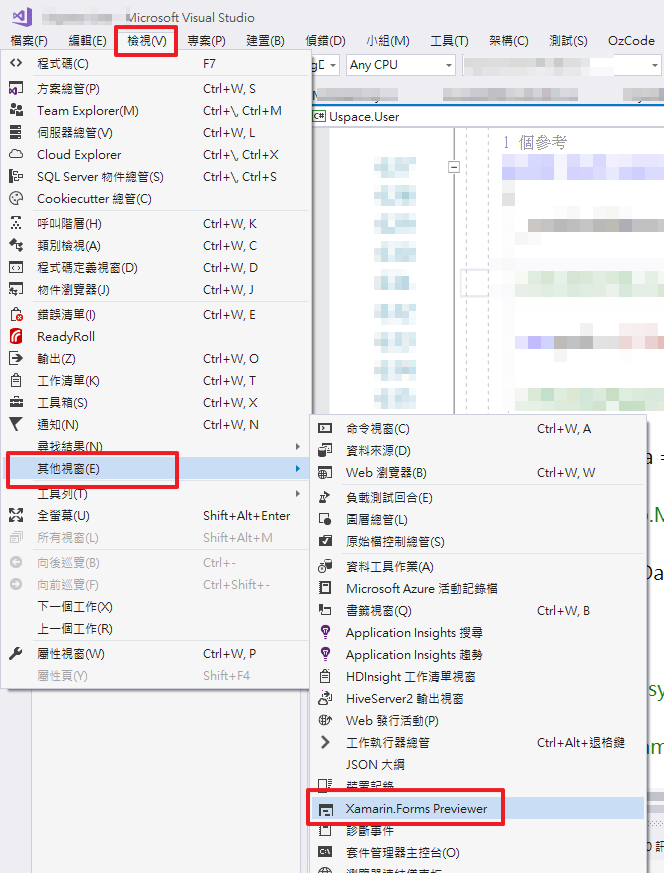Click the Cookiecutter 總管 icon
664x873 pixels.
pos(16,198)
